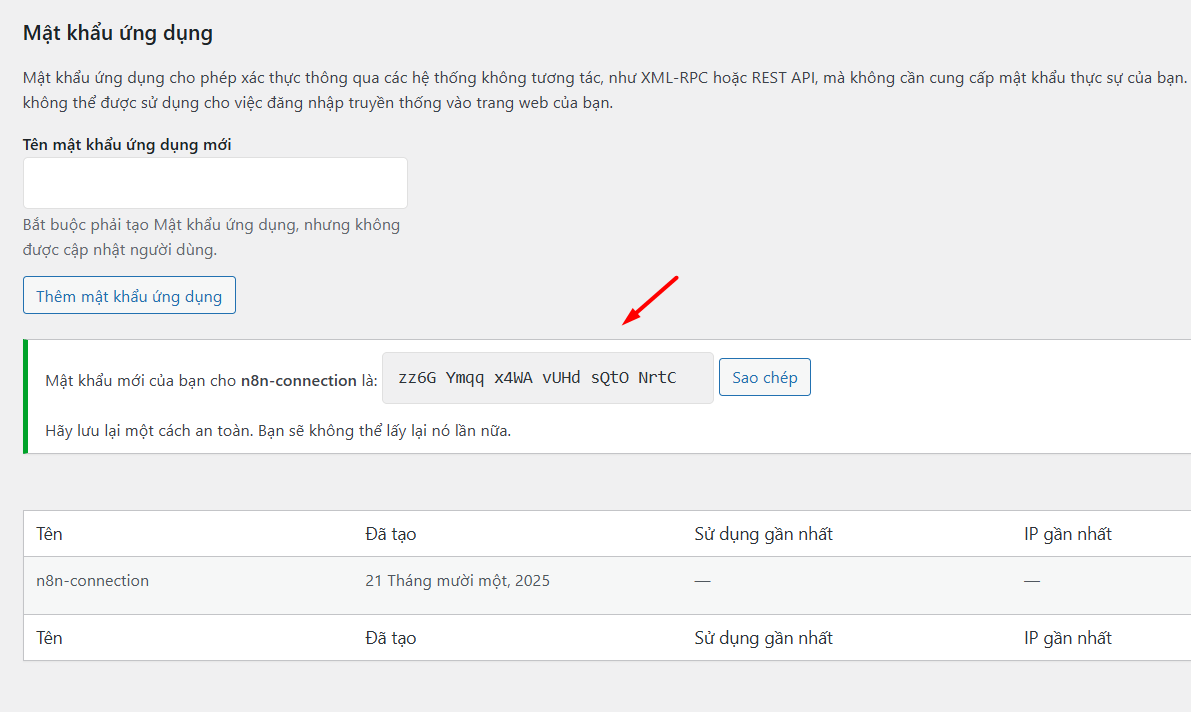Click the "IP gần nhất" column header

(x=1067, y=533)
